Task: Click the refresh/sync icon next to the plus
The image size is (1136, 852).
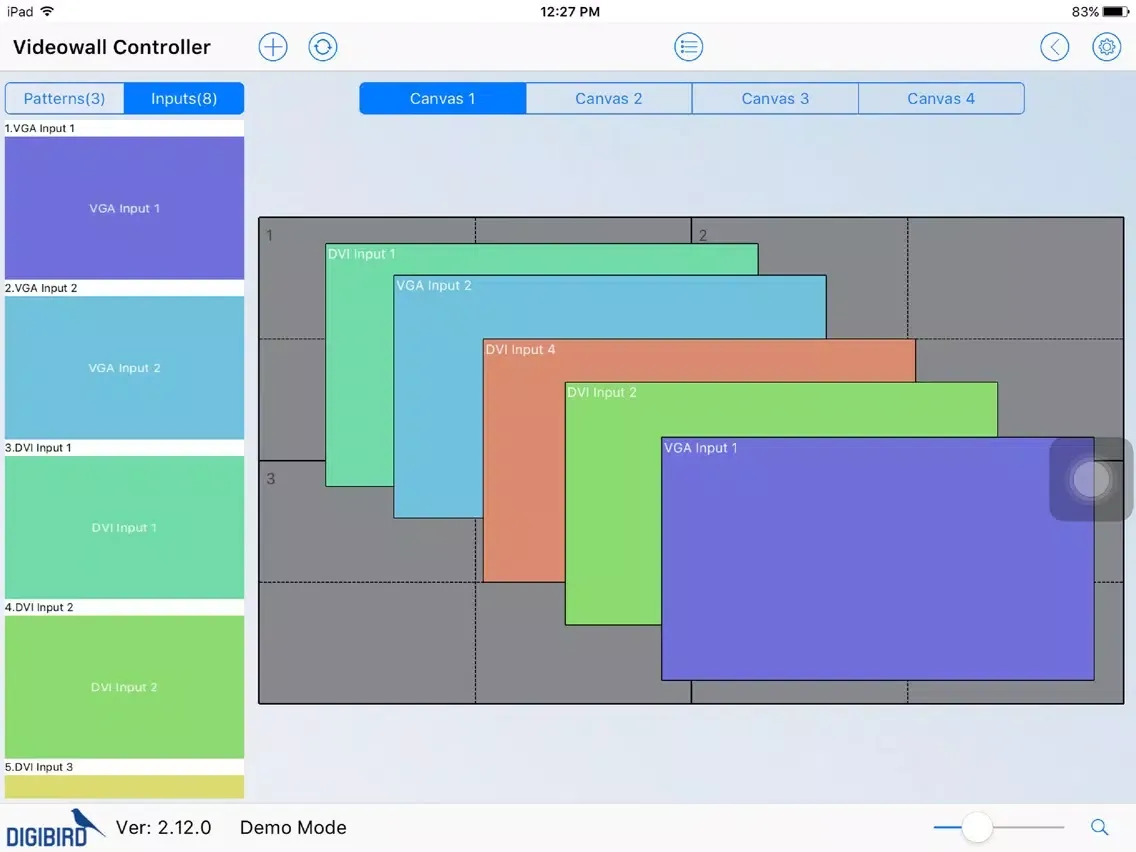Action: [x=322, y=46]
